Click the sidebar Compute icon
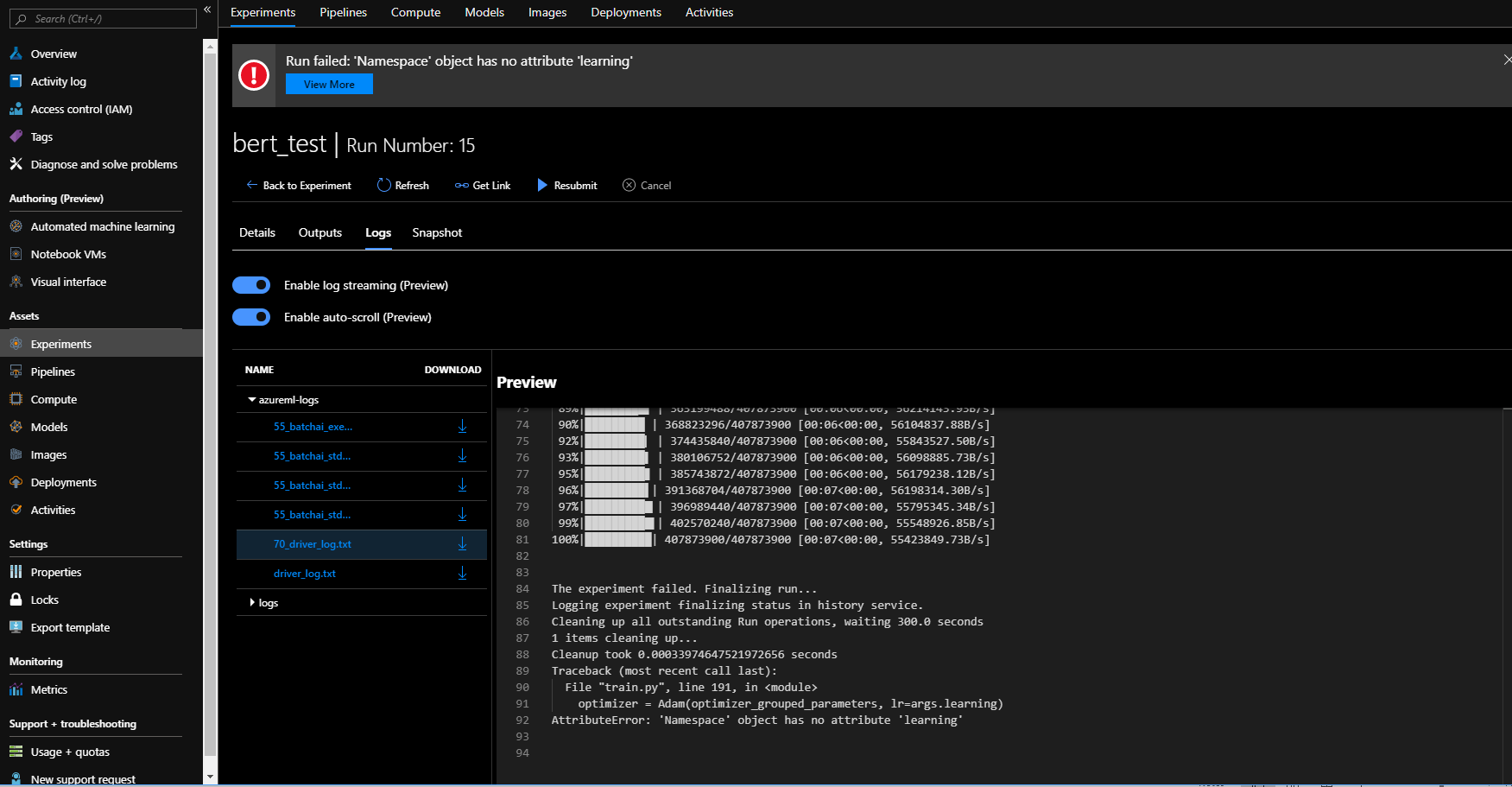The height and width of the screenshot is (787, 1512). [16, 399]
